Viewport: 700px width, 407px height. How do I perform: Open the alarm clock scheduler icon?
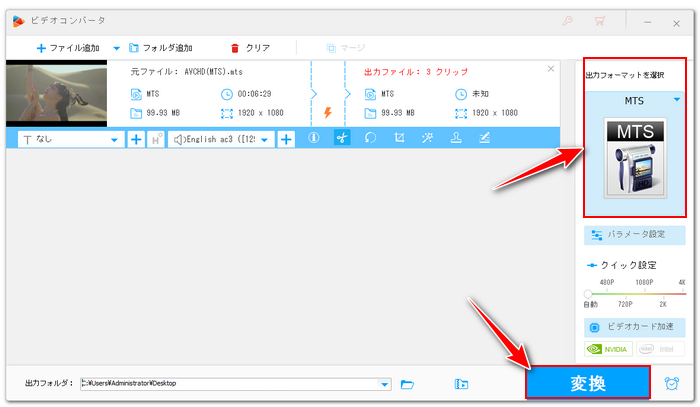[x=673, y=383]
